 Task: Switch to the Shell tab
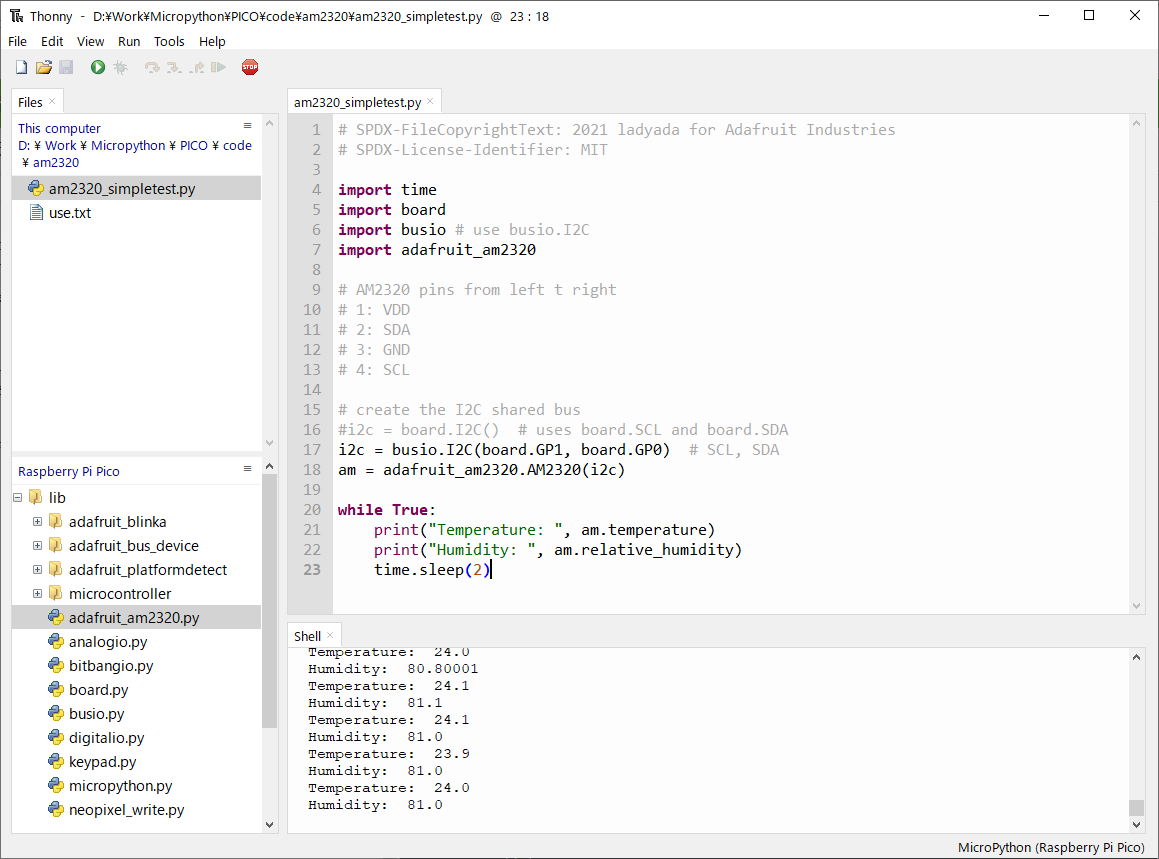coord(307,635)
